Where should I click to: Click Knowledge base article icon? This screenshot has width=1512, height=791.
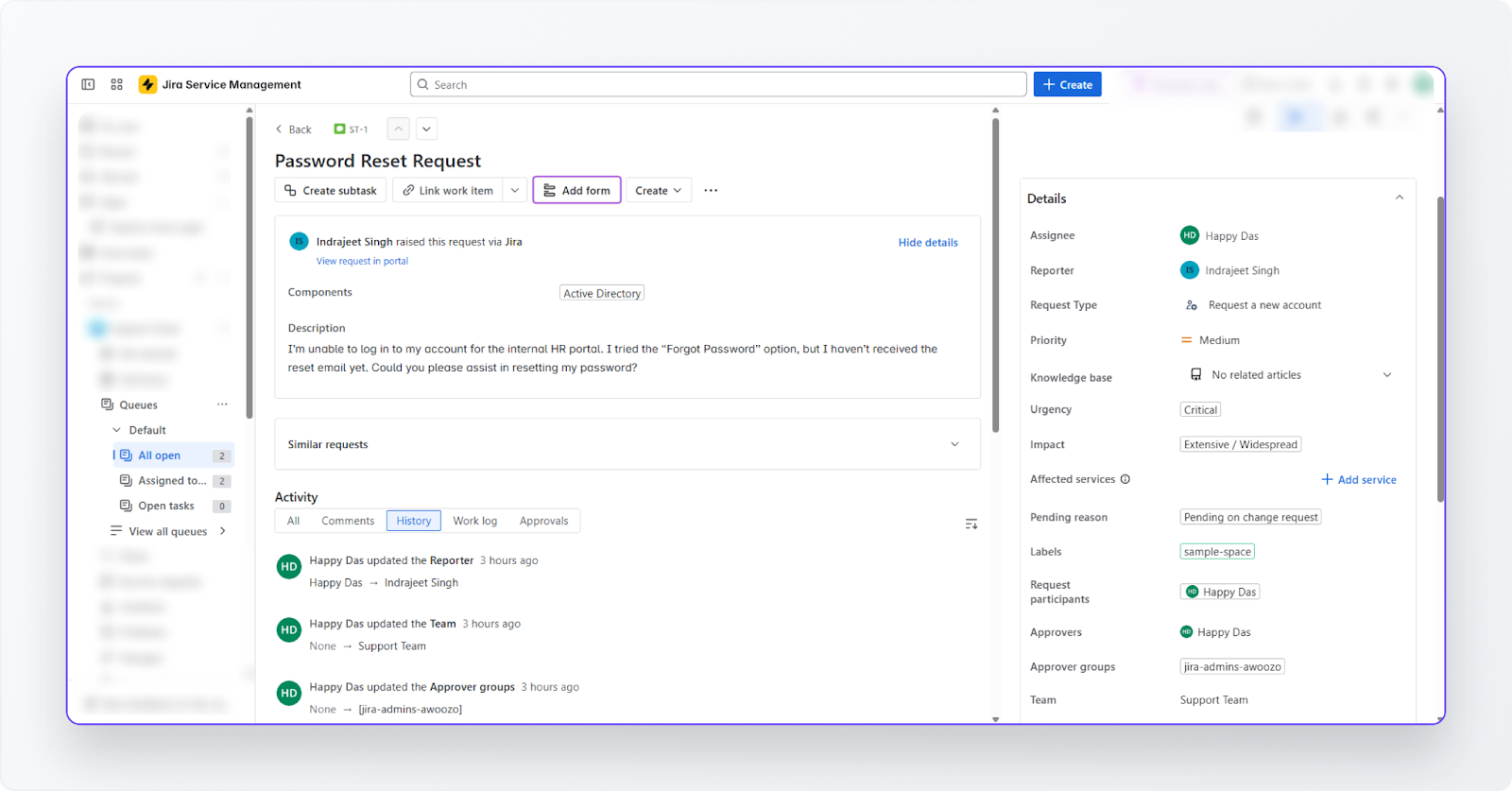pos(1196,374)
